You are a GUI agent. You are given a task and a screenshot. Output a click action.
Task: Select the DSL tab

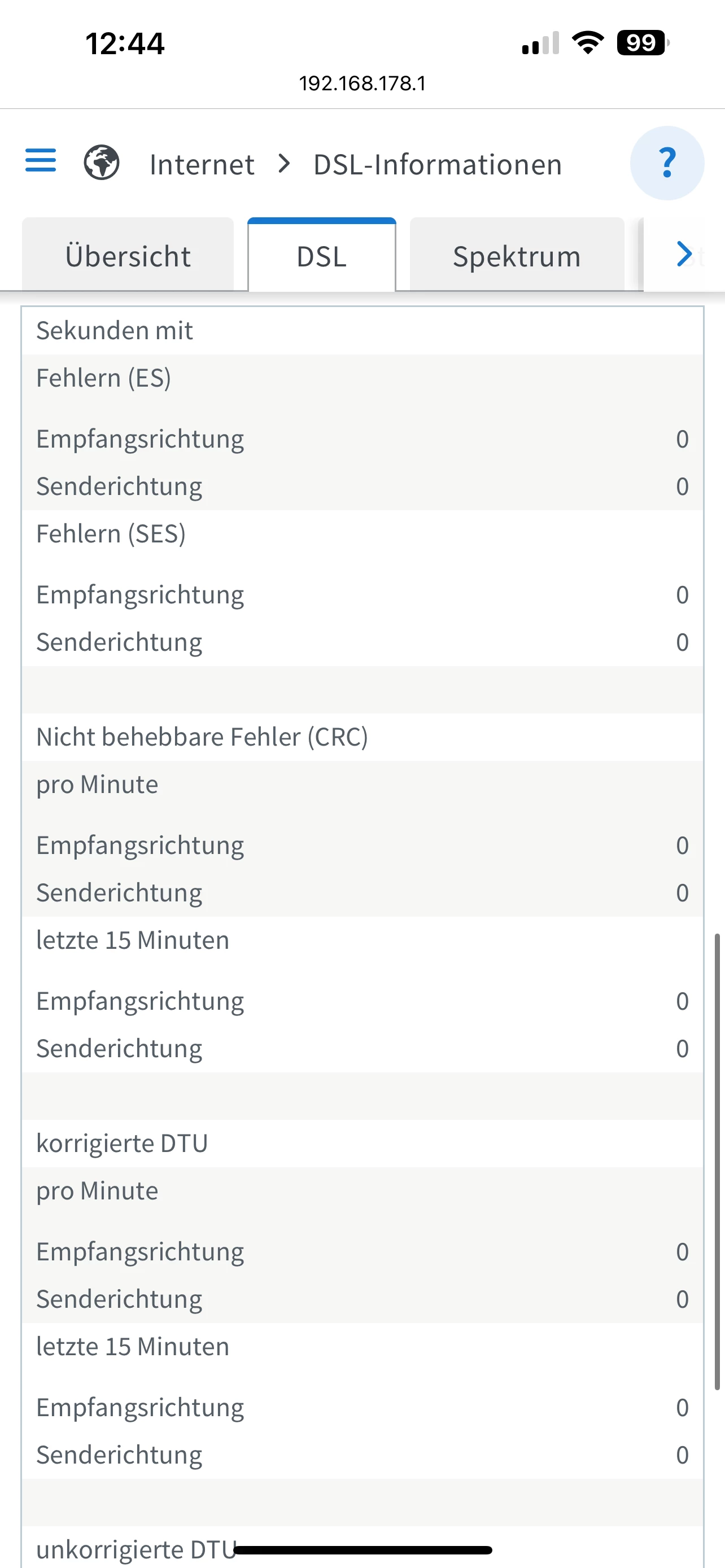click(x=321, y=256)
